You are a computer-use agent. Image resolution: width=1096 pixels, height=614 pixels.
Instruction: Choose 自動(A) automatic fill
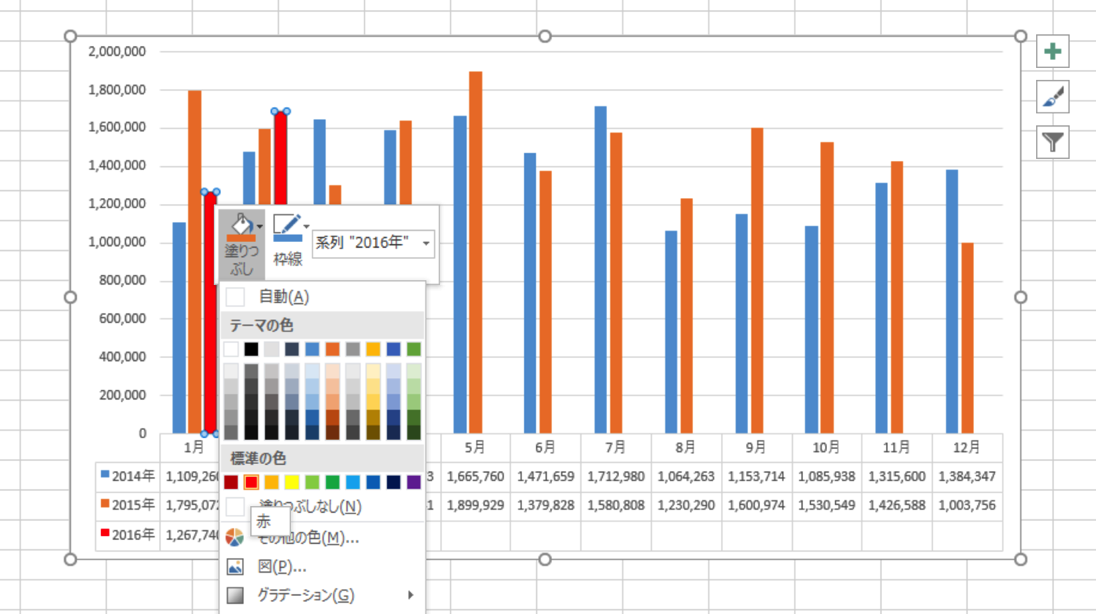(x=322, y=297)
